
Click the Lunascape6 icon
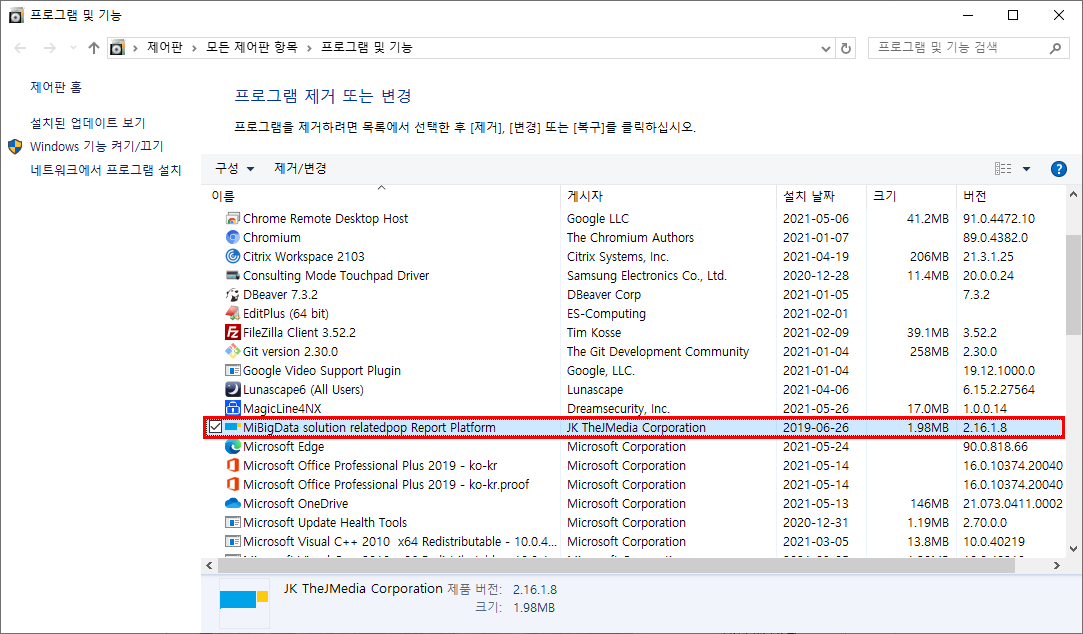click(233, 390)
